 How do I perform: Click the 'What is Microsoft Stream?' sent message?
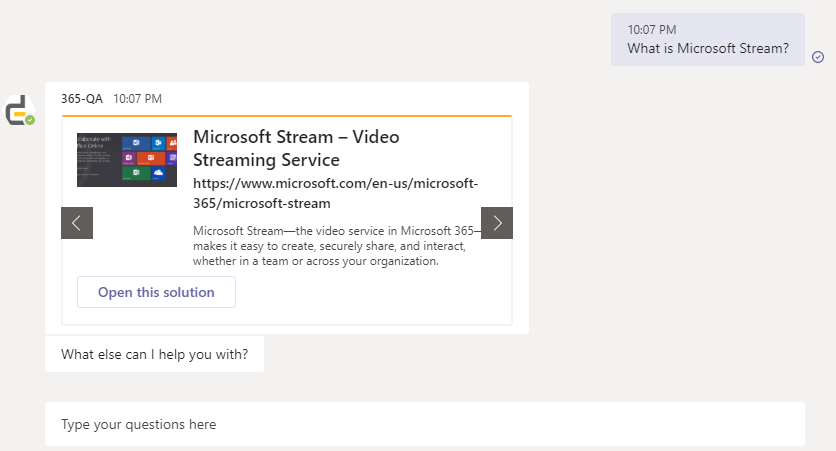point(708,39)
